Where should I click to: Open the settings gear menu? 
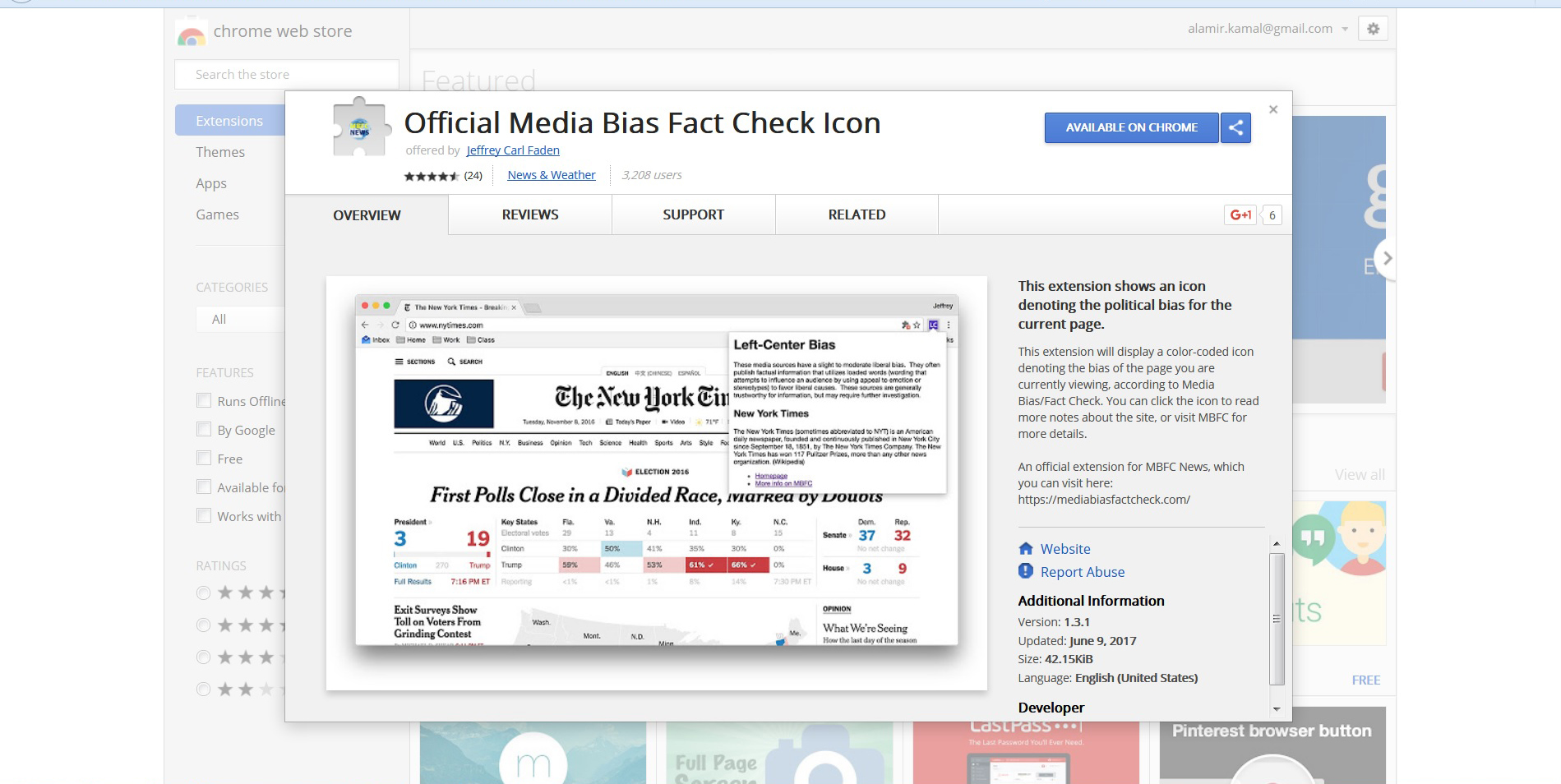pos(1373,29)
